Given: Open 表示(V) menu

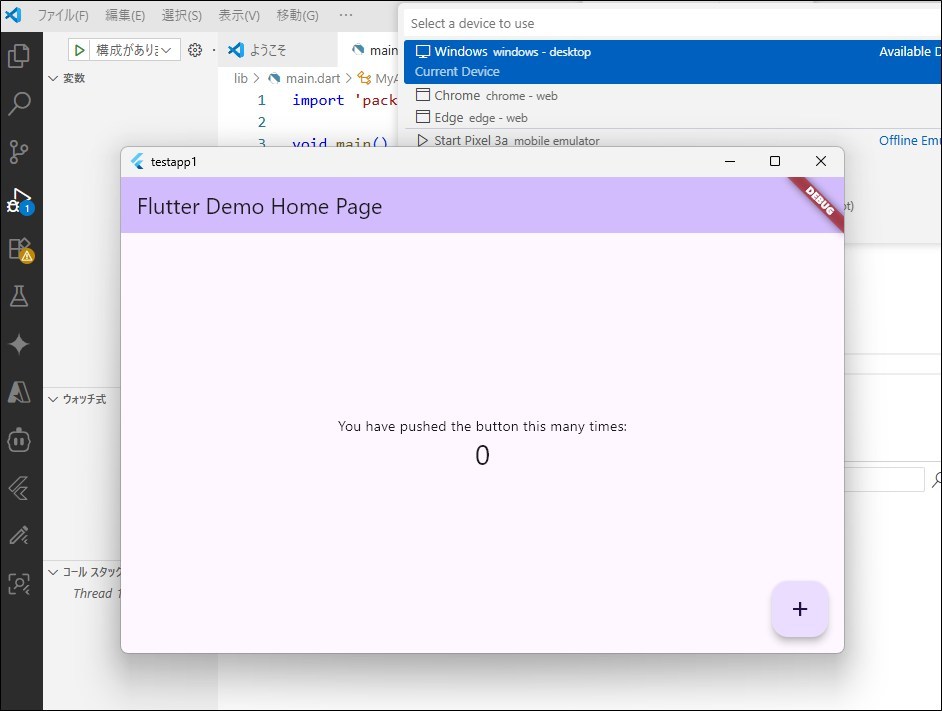Looking at the screenshot, I should (x=239, y=15).
